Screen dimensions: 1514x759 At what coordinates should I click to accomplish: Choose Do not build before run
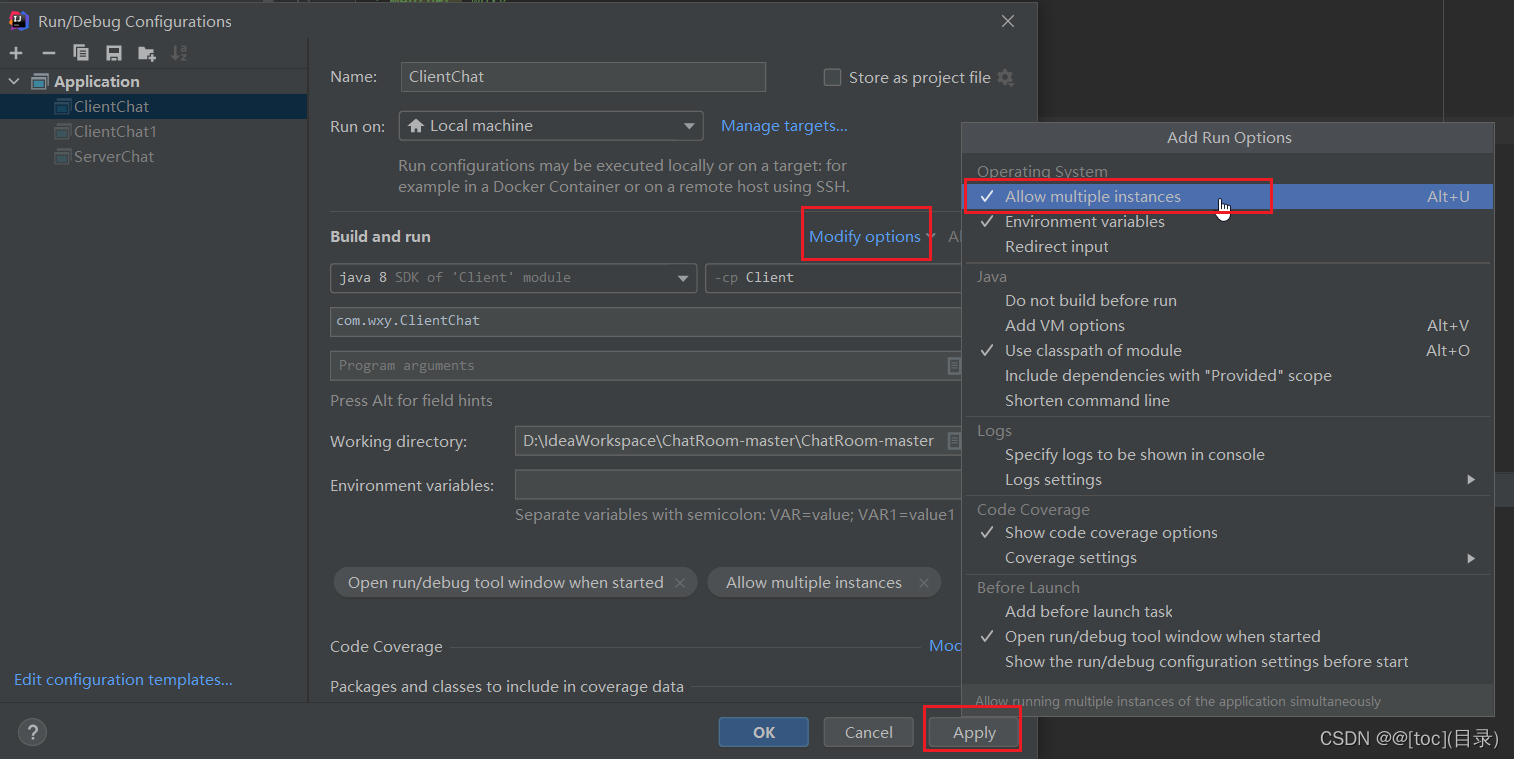[x=1228, y=301]
